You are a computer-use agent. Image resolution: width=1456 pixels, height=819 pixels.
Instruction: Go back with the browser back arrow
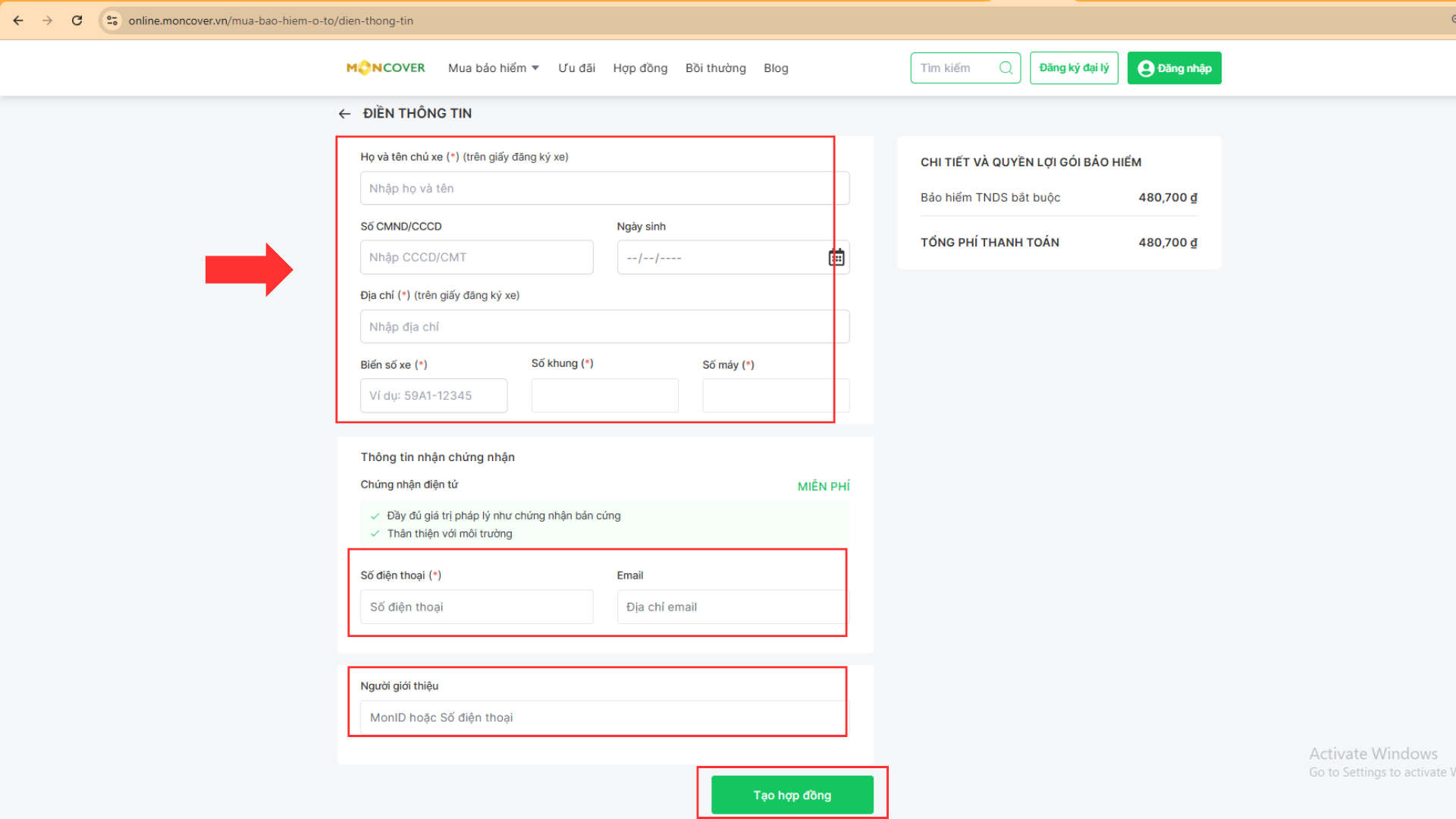point(18,20)
